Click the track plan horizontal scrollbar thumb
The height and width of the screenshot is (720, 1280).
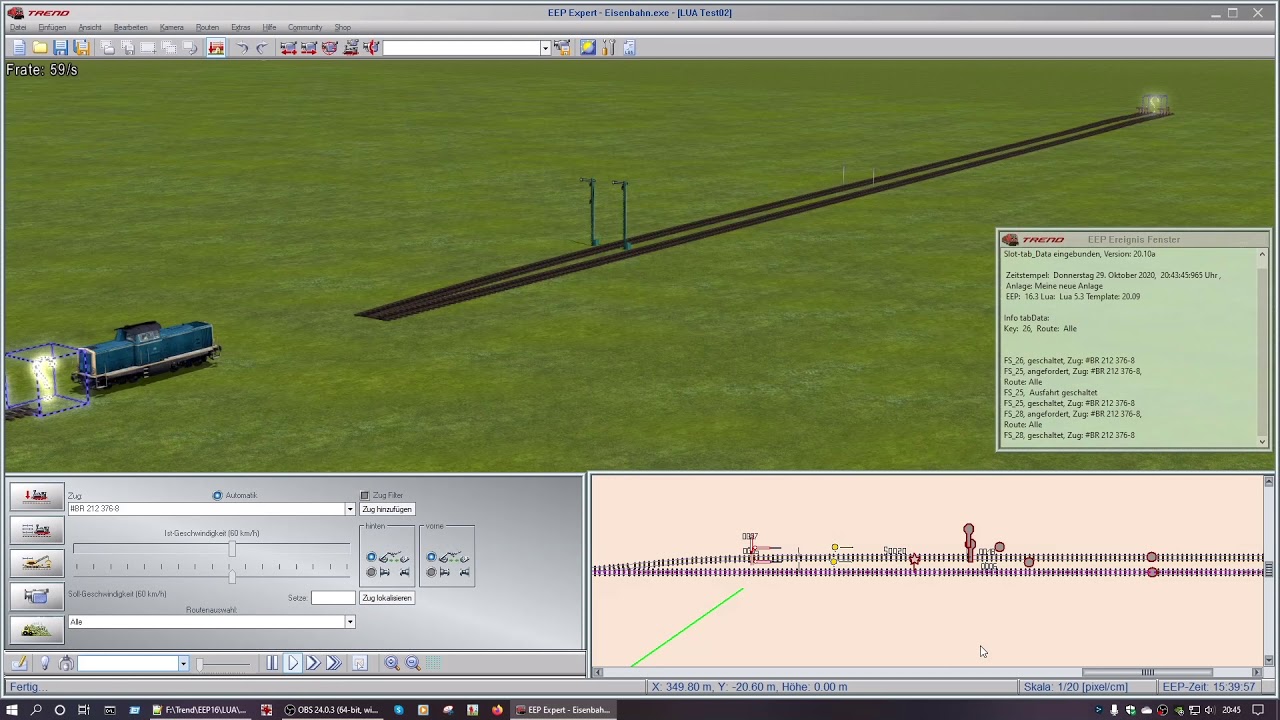tap(1148, 672)
